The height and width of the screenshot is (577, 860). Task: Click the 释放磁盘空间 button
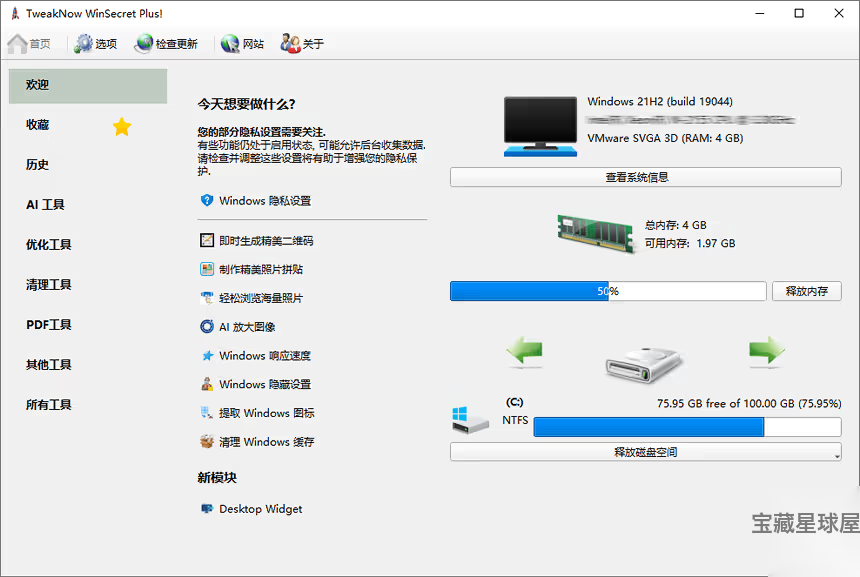coord(646,452)
